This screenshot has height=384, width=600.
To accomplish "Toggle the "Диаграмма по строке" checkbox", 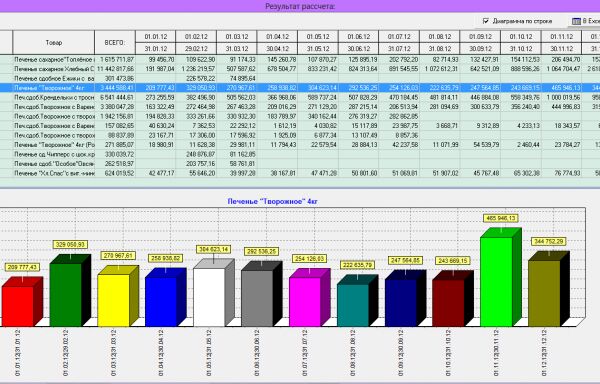I will pos(486,21).
